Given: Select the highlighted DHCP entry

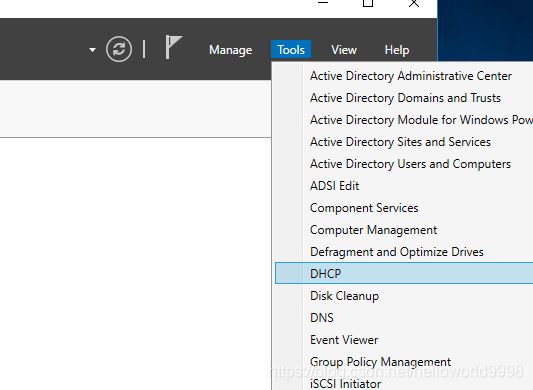Looking at the screenshot, I should pyautogui.click(x=404, y=273).
